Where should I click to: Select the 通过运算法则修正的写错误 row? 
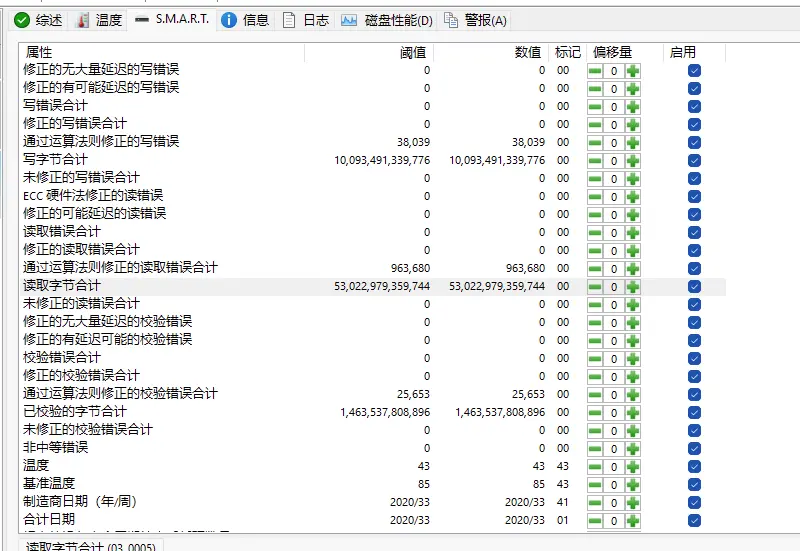[100, 142]
